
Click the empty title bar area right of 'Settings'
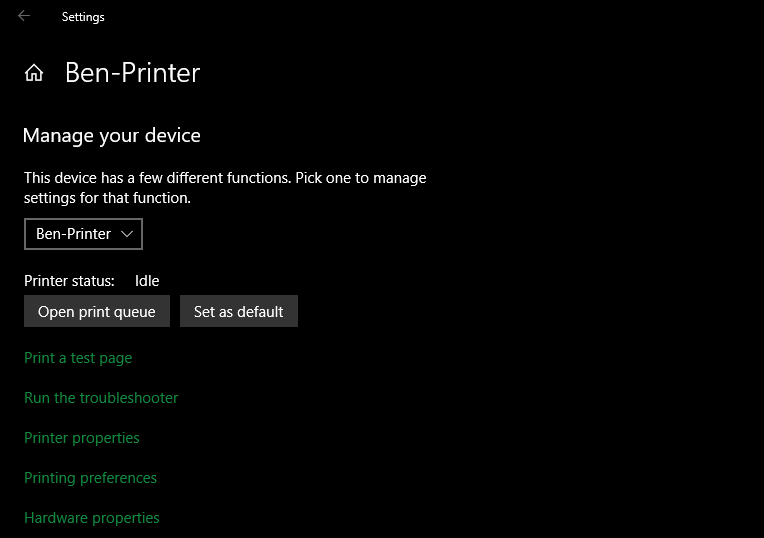pos(400,16)
